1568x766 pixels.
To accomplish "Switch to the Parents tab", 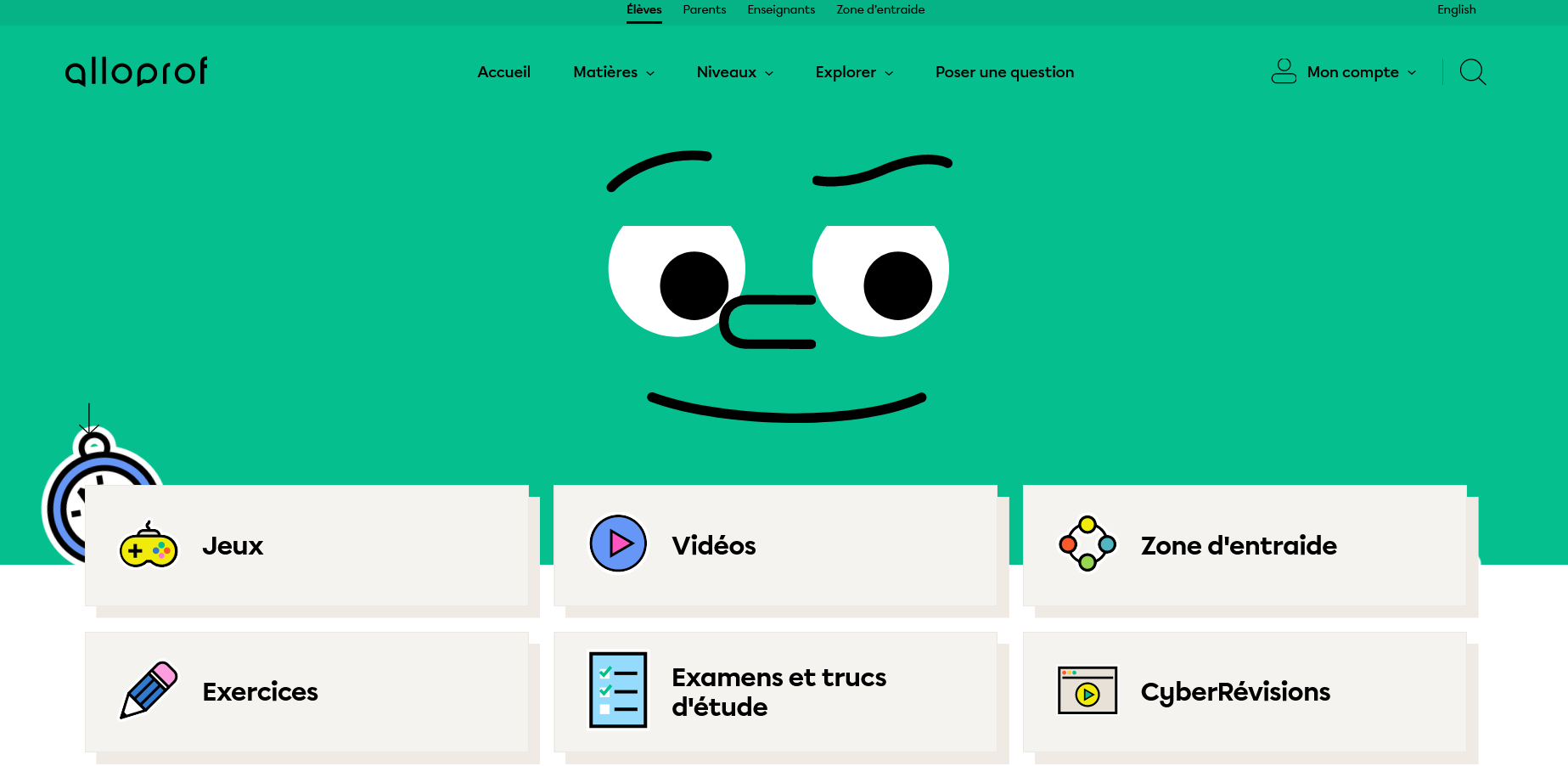I will click(704, 10).
